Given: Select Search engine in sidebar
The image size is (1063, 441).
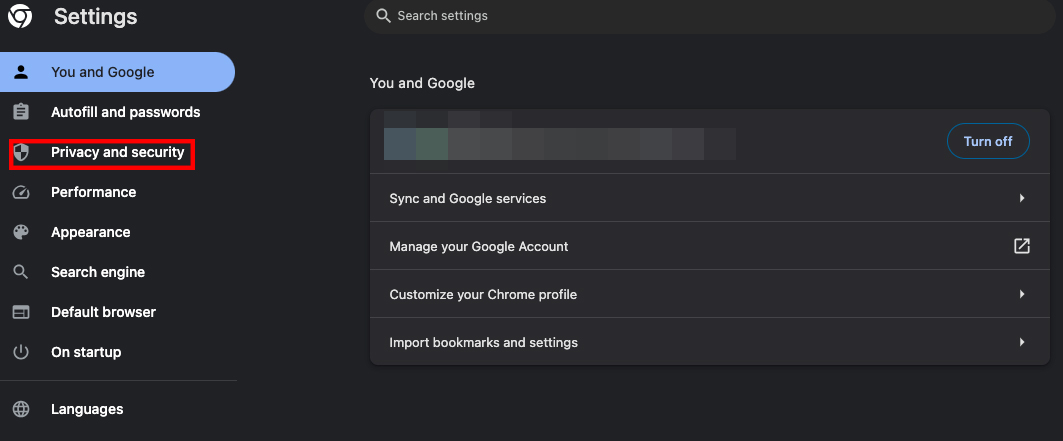Looking at the screenshot, I should tap(117, 272).
